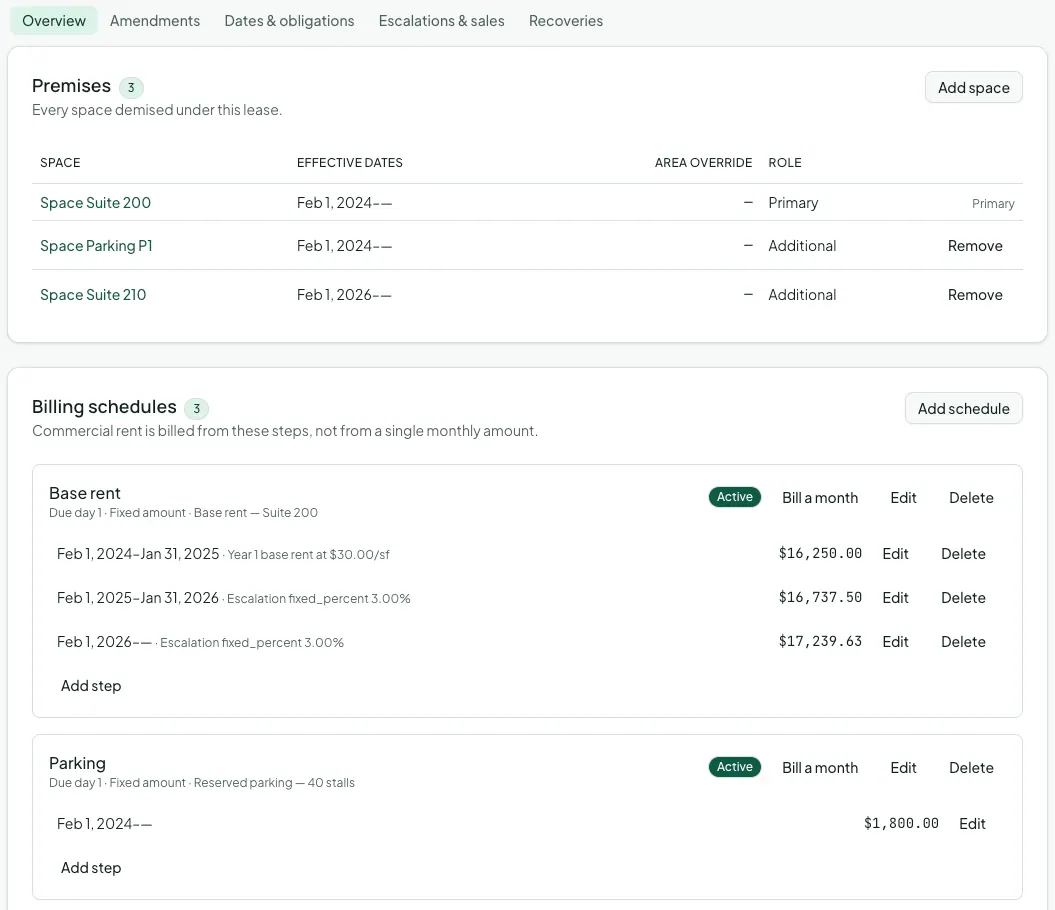Click the Parking schedule title
1055x910 pixels.
point(77,763)
